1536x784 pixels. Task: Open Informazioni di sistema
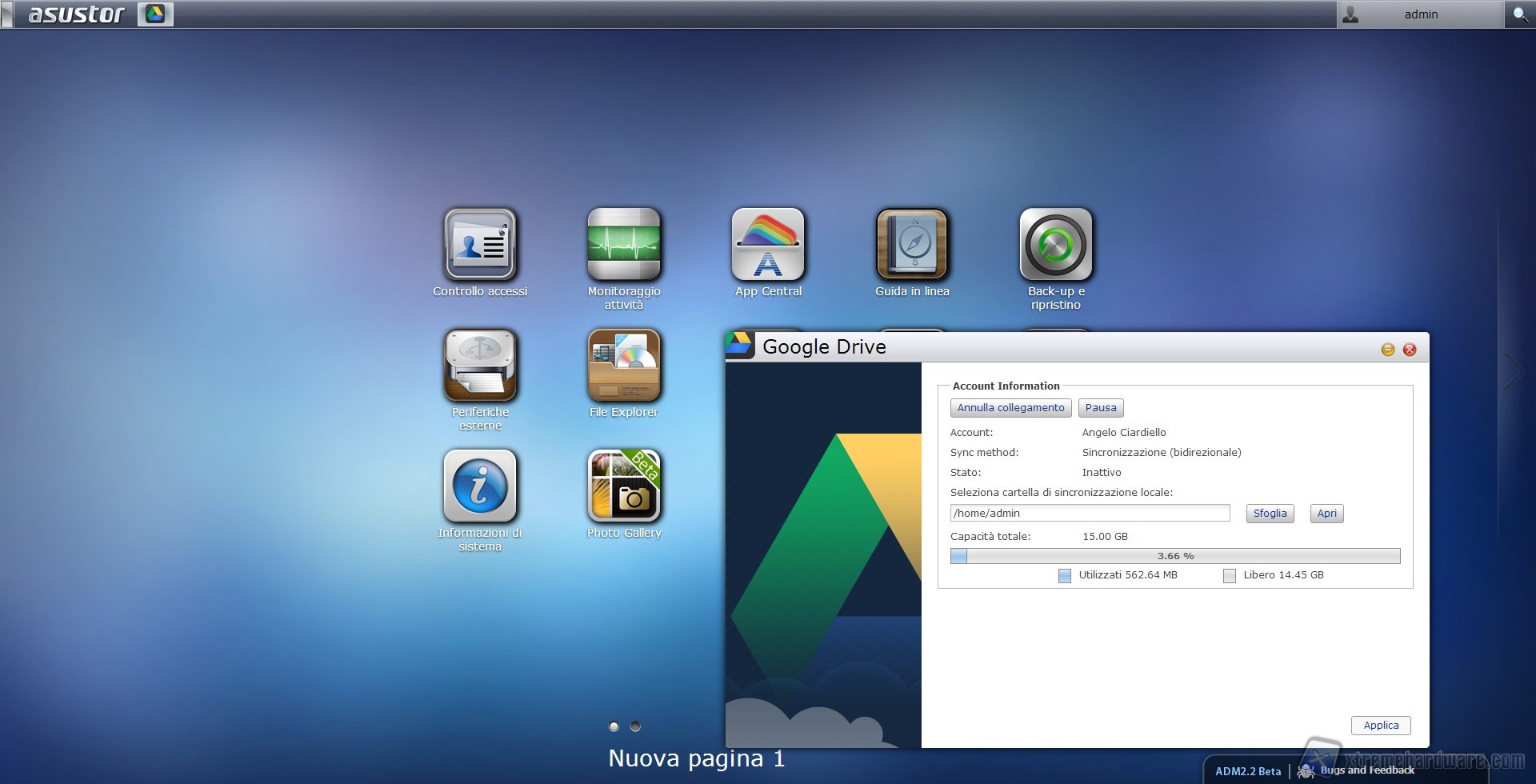480,486
